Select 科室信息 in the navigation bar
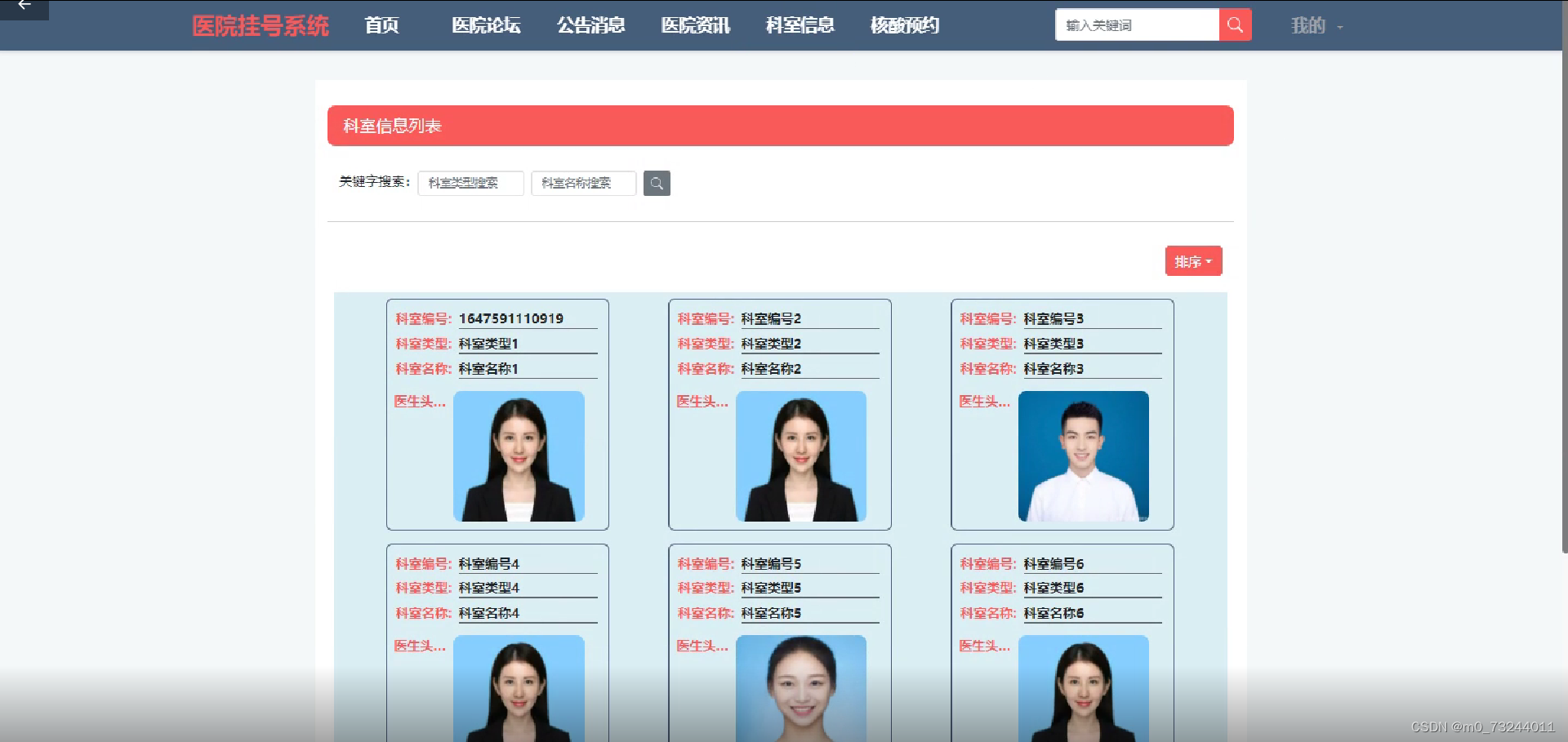Image resolution: width=1568 pixels, height=742 pixels. point(800,25)
